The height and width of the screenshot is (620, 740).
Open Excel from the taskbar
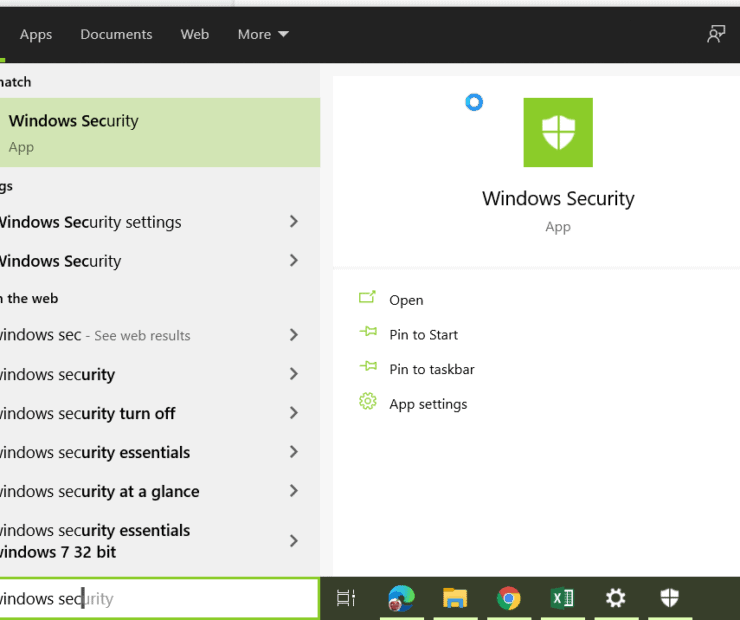[x=562, y=598]
